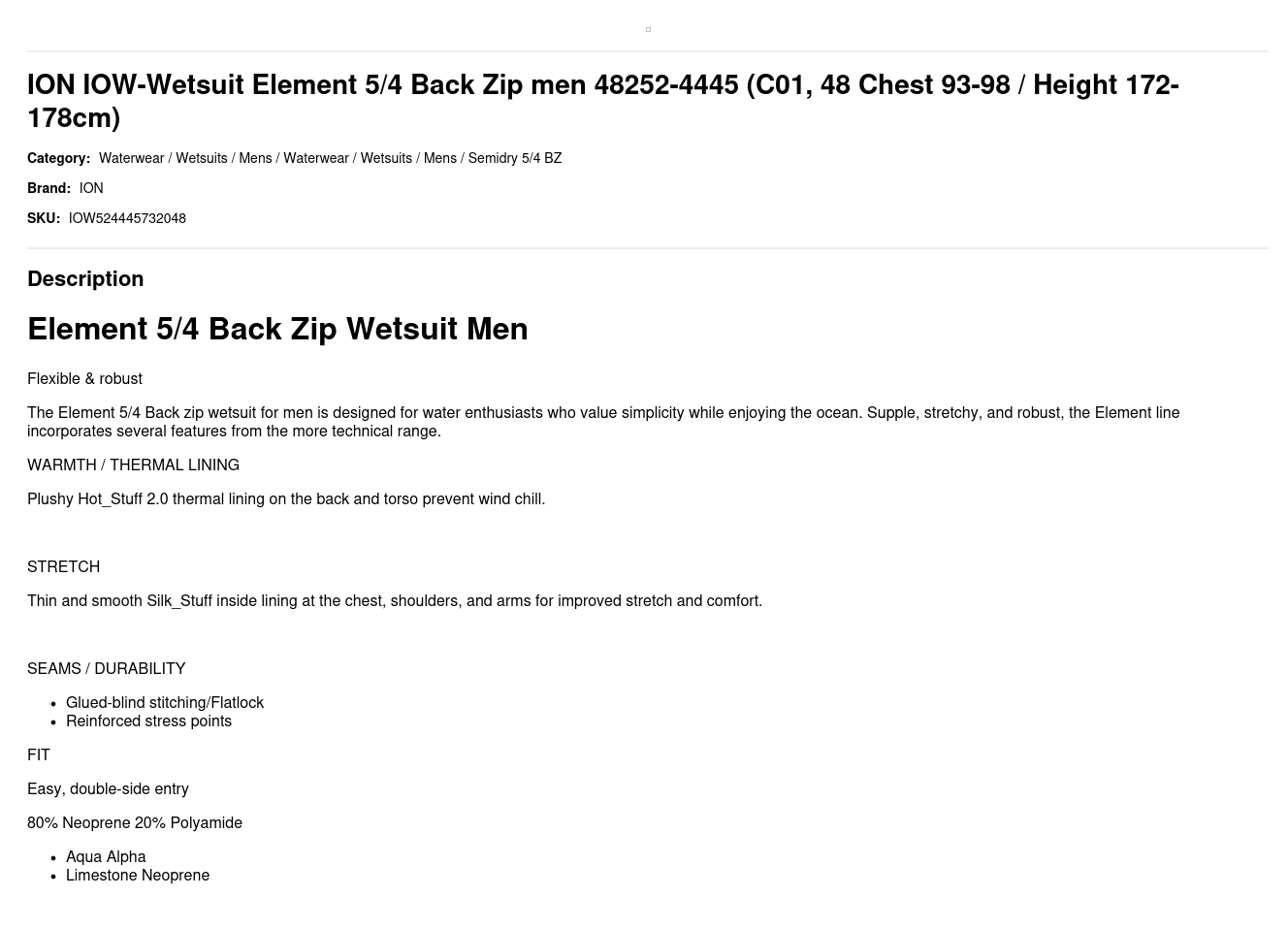Click the FIT section label
The image size is (1288, 929).
point(38,755)
